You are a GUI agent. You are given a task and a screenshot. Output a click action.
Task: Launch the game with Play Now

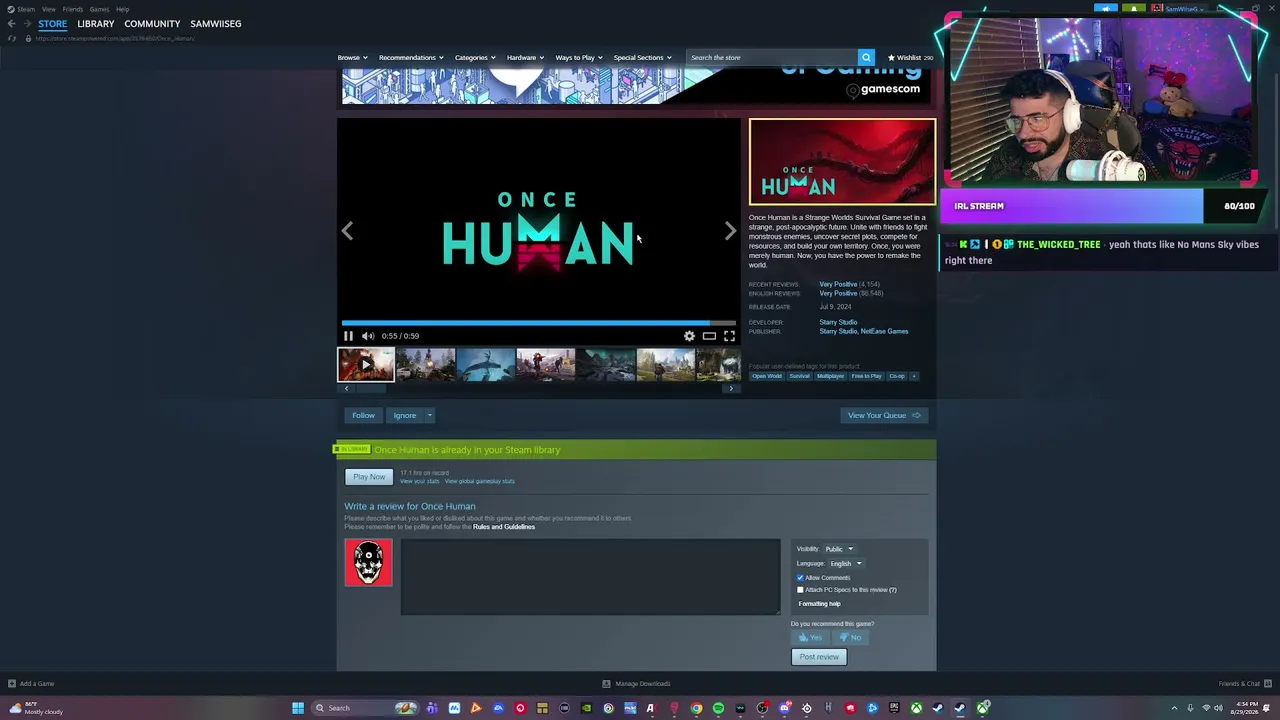pyautogui.click(x=369, y=477)
